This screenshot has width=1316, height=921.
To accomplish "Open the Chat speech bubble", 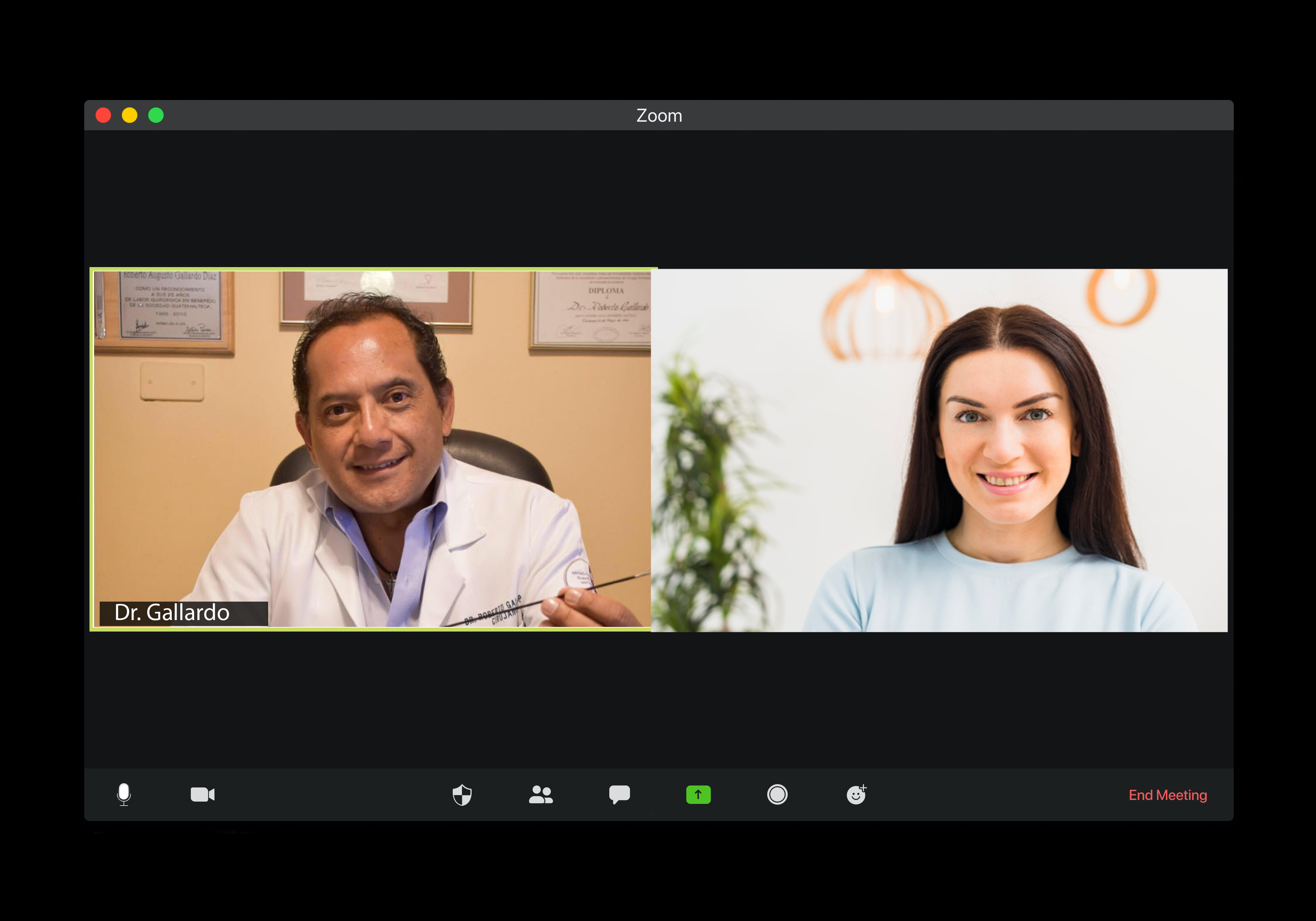I will point(619,794).
